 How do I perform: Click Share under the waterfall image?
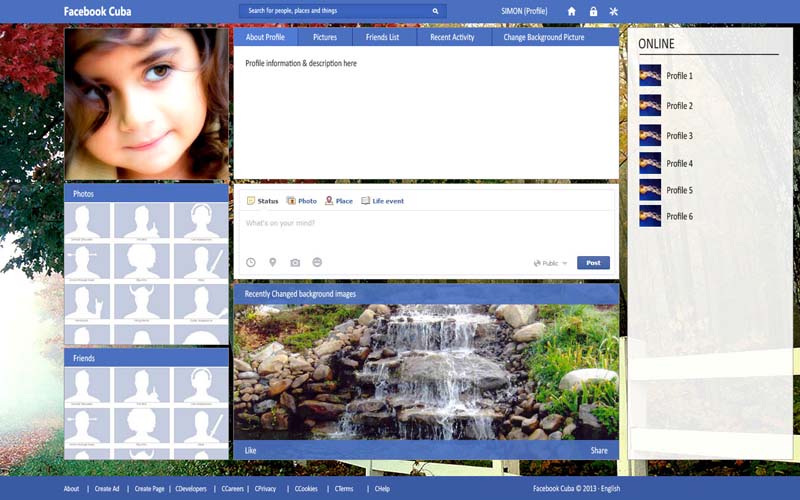pos(599,451)
